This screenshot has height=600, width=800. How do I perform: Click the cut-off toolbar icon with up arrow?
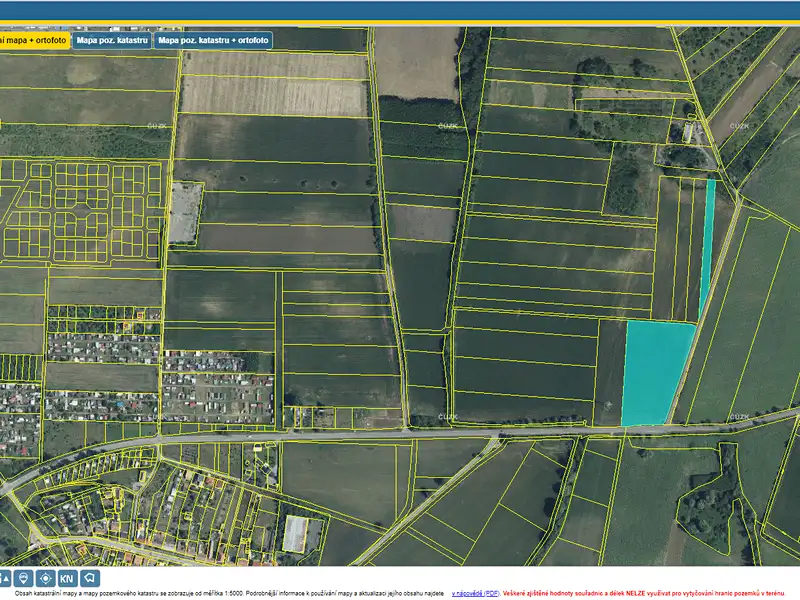click(x=5, y=578)
